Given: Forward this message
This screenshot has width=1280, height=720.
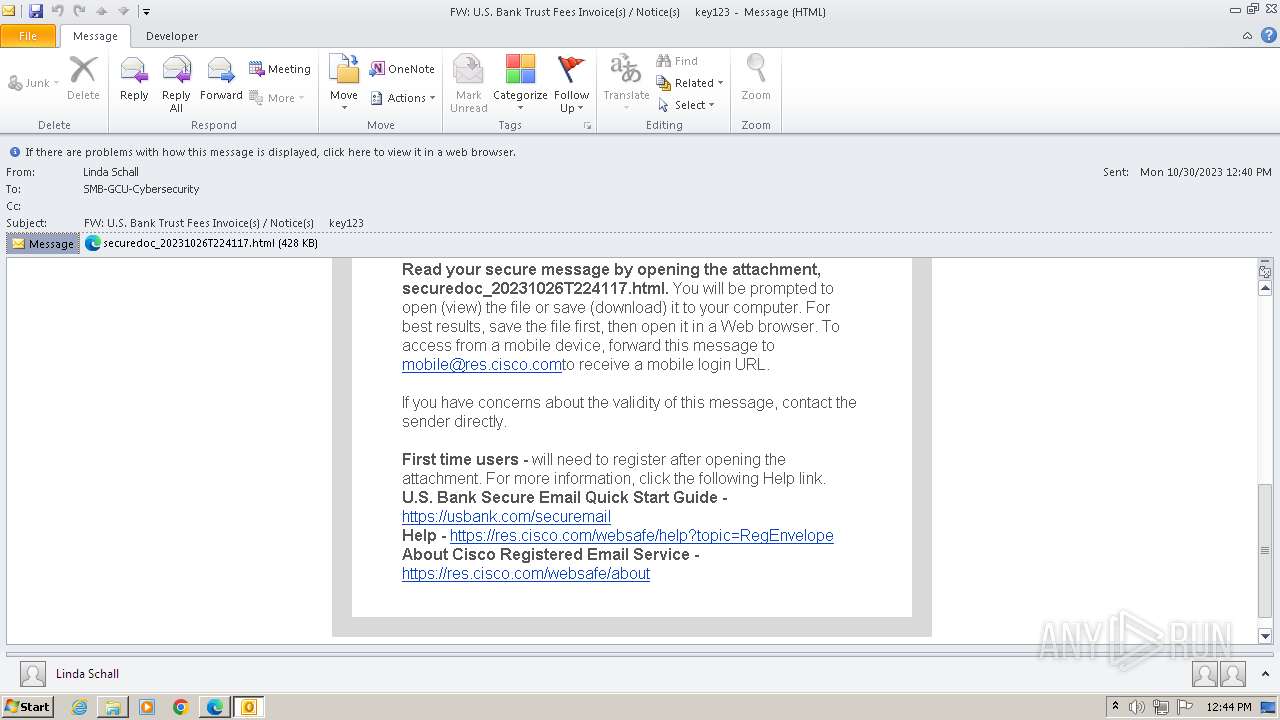Looking at the screenshot, I should 221,80.
